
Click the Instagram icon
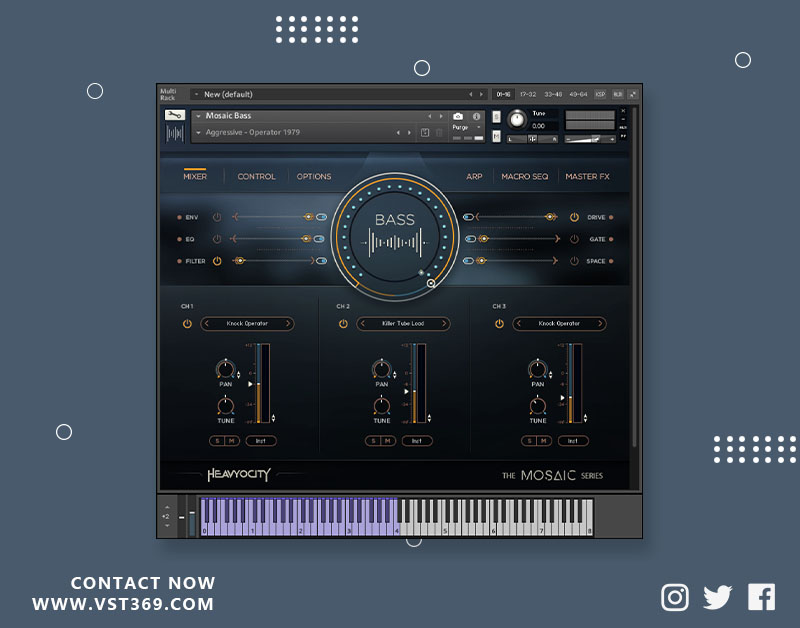pos(674,597)
